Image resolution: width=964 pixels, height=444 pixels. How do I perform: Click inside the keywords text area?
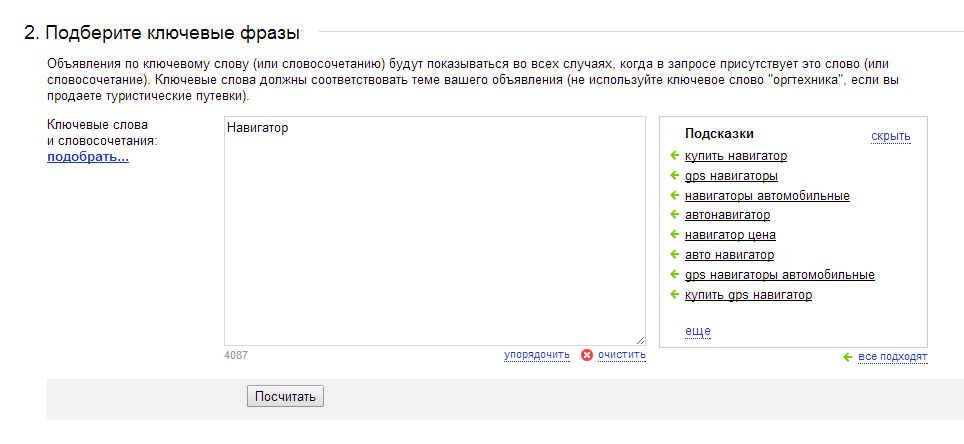(435, 231)
